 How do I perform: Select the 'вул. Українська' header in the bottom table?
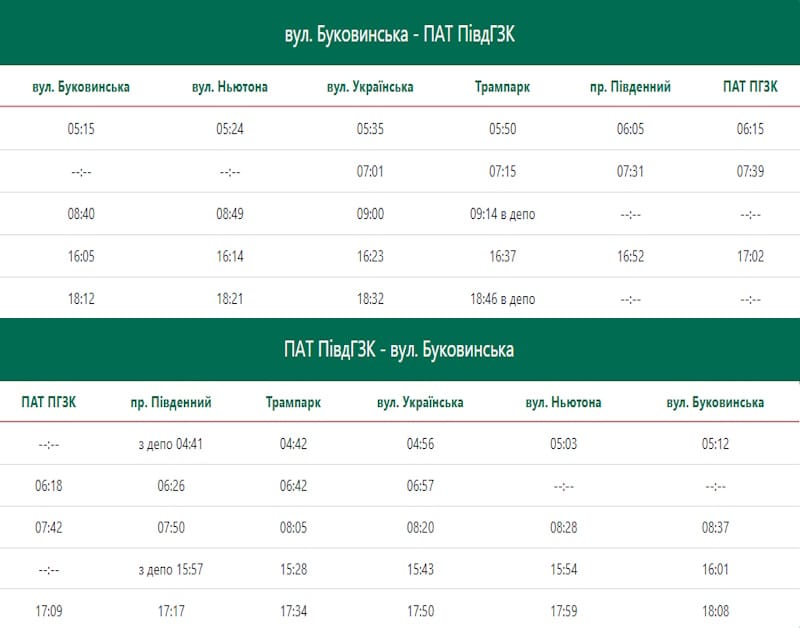pos(420,402)
